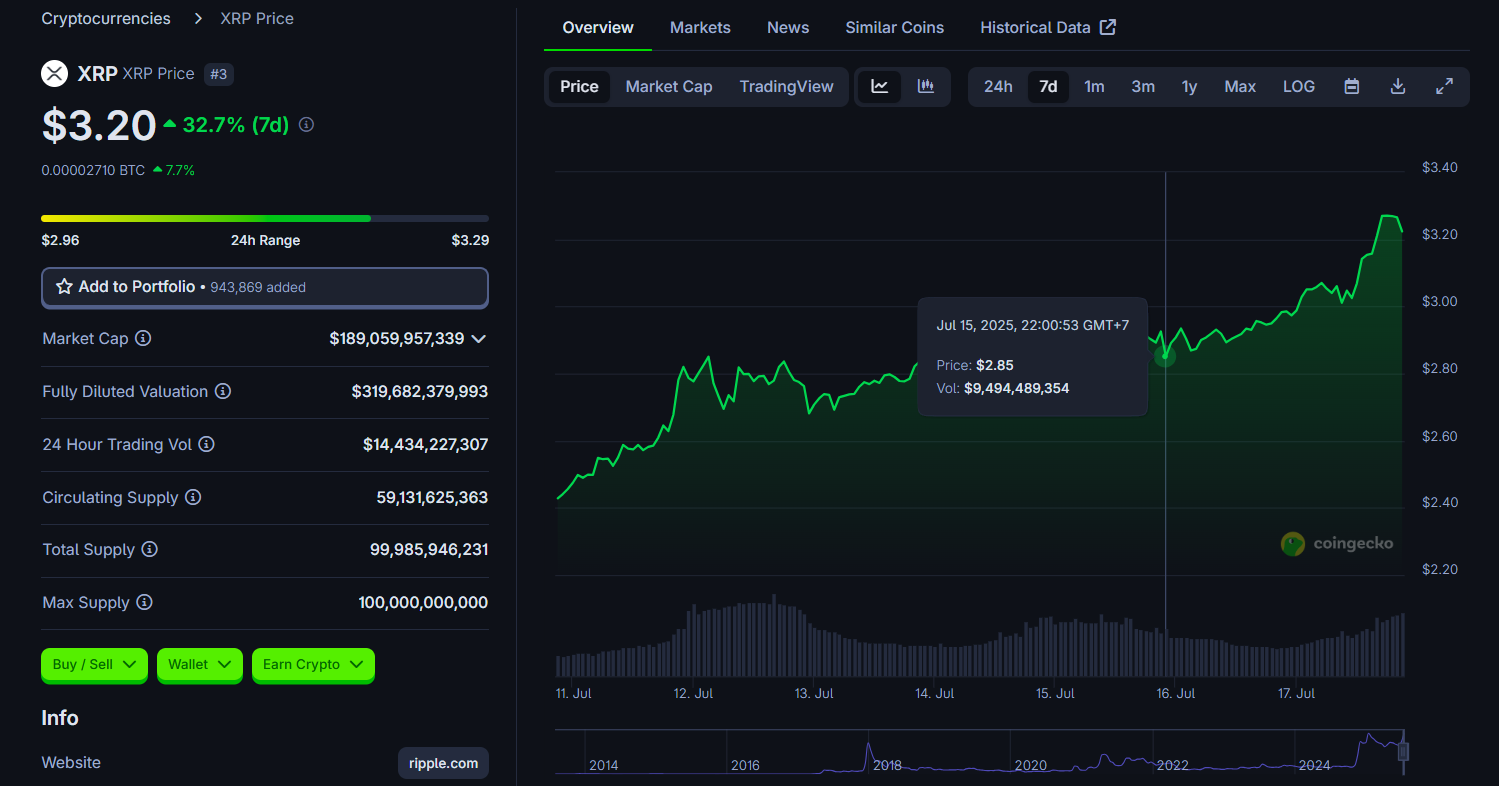Open the Buy / Sell dropdown
This screenshot has height=786, width=1499.
coord(94,664)
